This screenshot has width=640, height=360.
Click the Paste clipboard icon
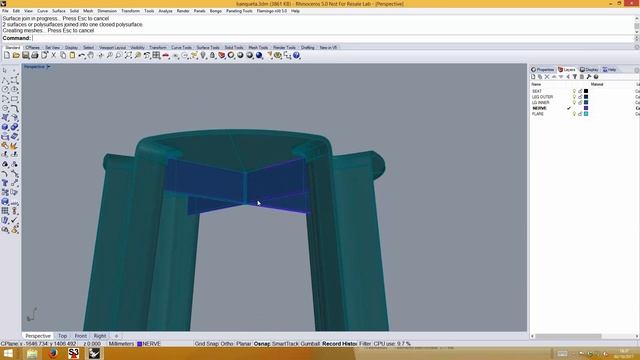tap(72, 56)
